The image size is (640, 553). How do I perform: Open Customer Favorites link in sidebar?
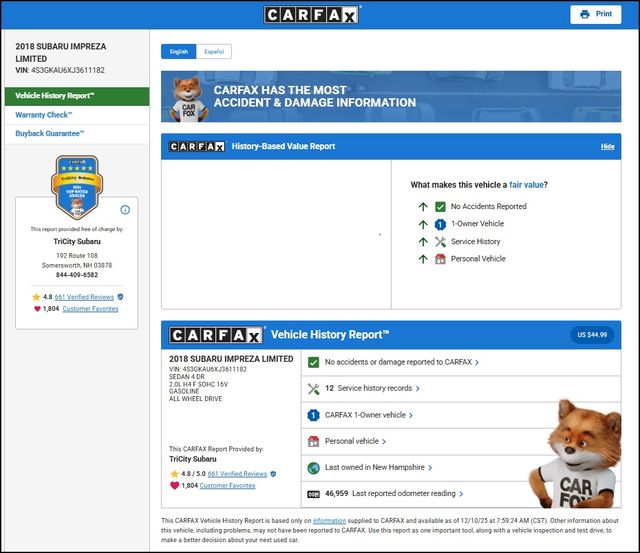(90, 309)
